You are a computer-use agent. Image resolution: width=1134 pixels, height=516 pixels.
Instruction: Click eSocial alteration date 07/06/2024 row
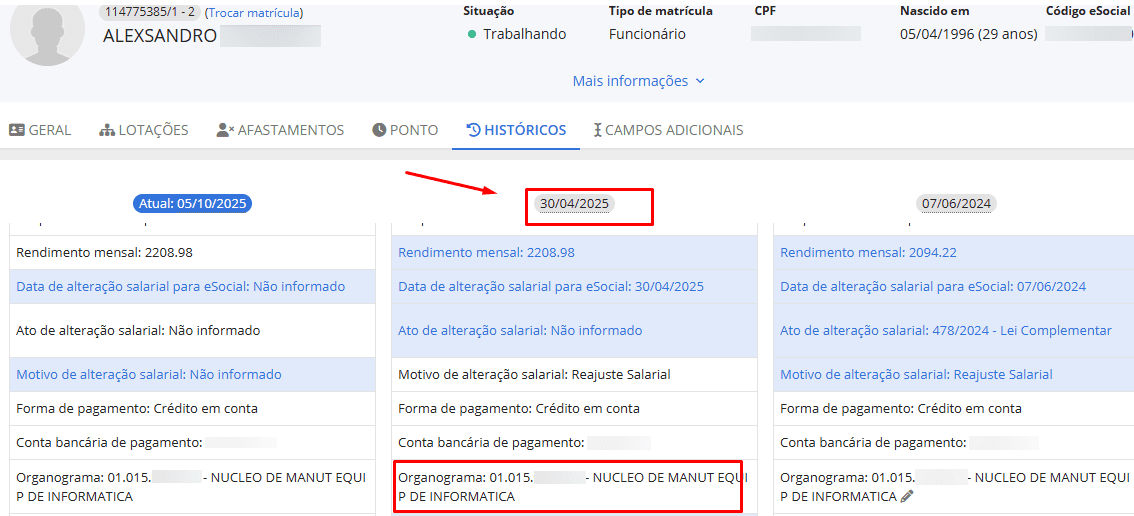click(x=954, y=287)
